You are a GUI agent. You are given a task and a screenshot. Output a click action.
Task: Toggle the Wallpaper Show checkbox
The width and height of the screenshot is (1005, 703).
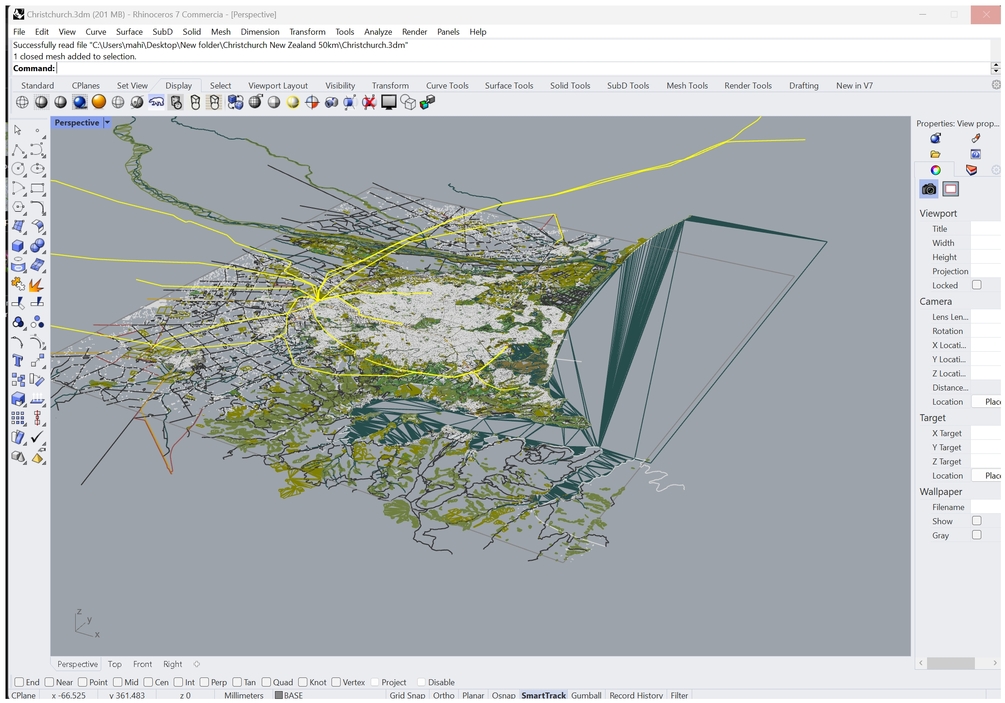pos(976,521)
